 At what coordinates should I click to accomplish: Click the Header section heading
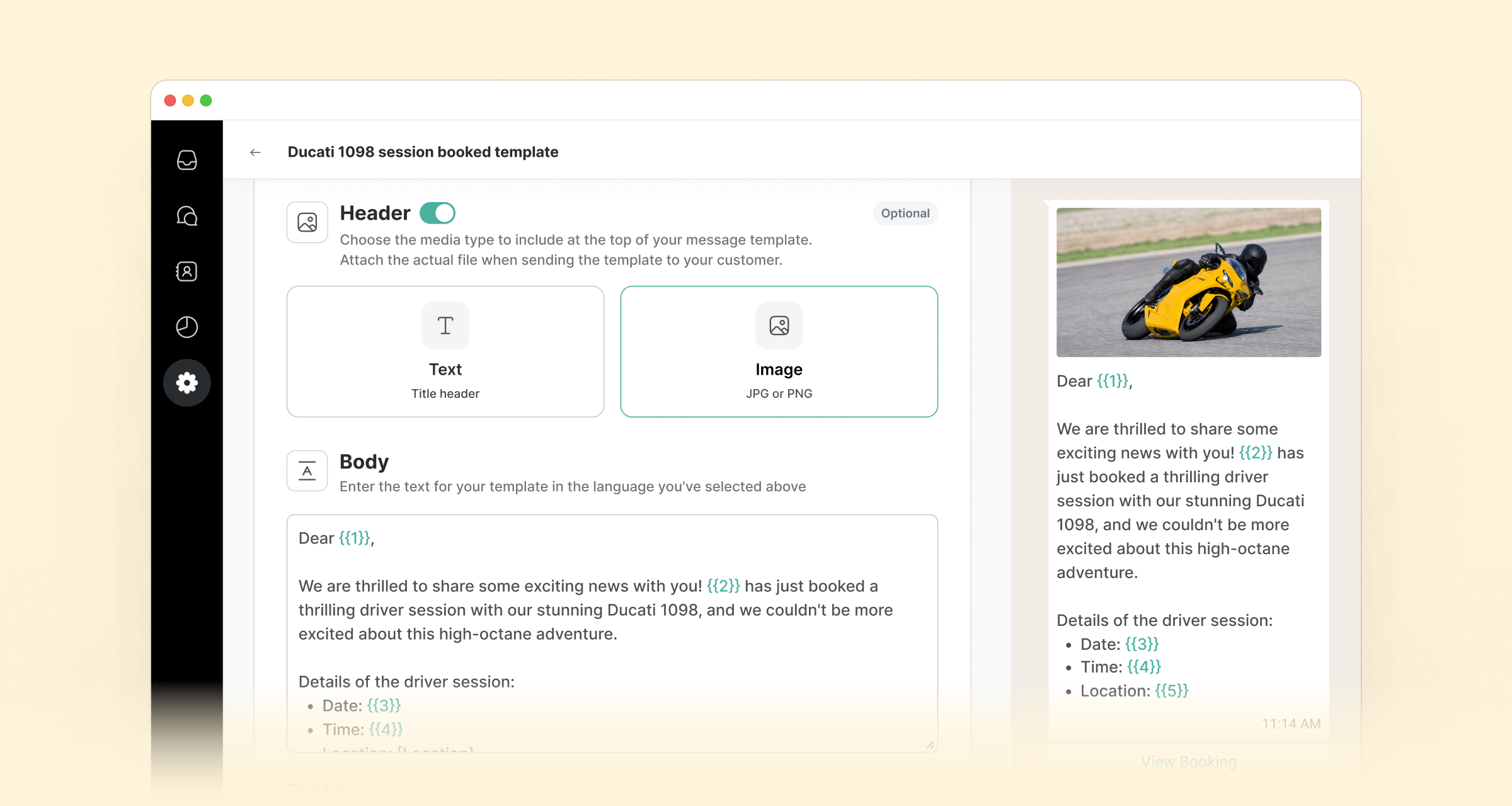(375, 213)
